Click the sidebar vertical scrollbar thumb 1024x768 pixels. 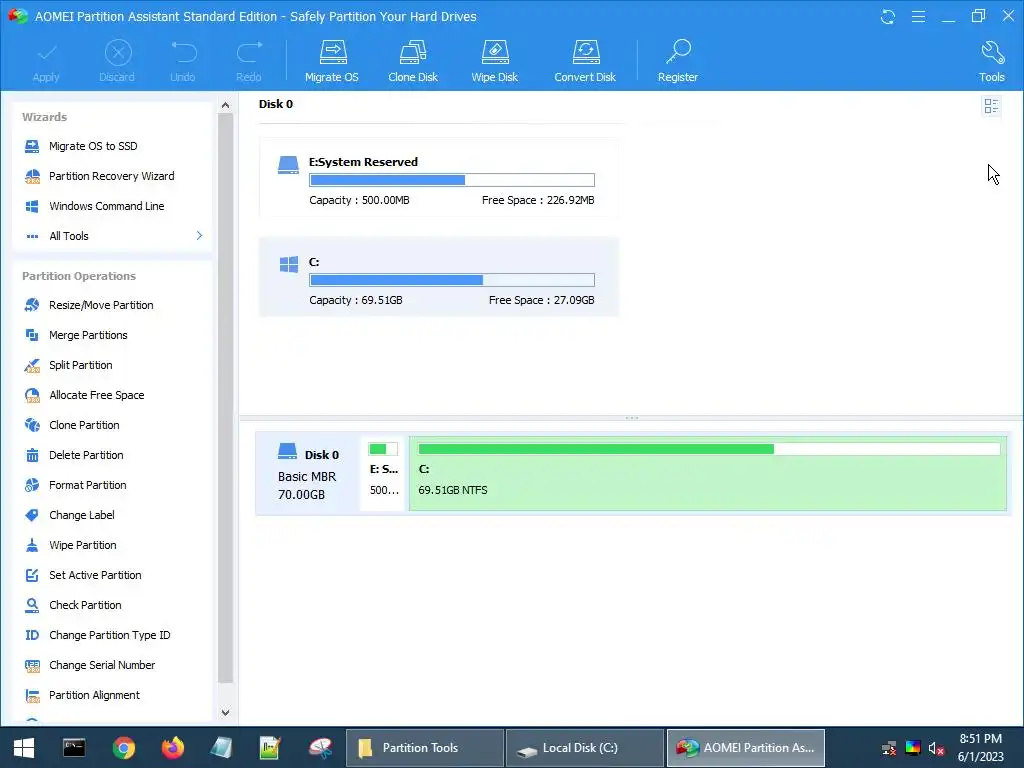click(225, 398)
